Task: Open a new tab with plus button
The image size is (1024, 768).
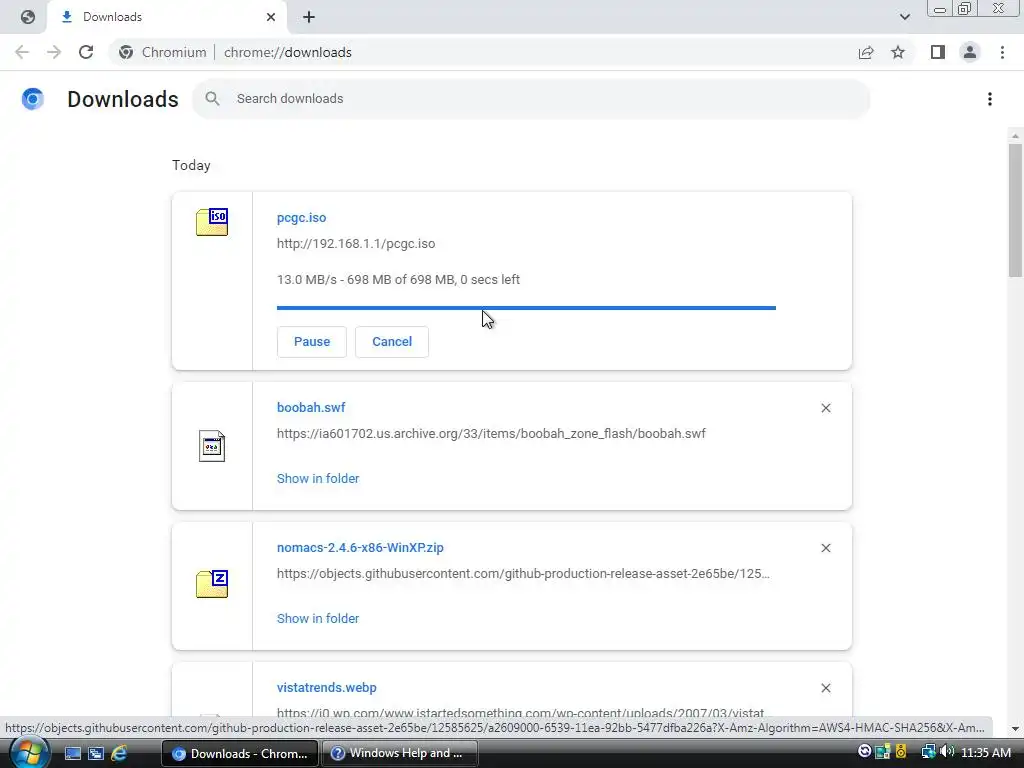Action: click(x=309, y=17)
